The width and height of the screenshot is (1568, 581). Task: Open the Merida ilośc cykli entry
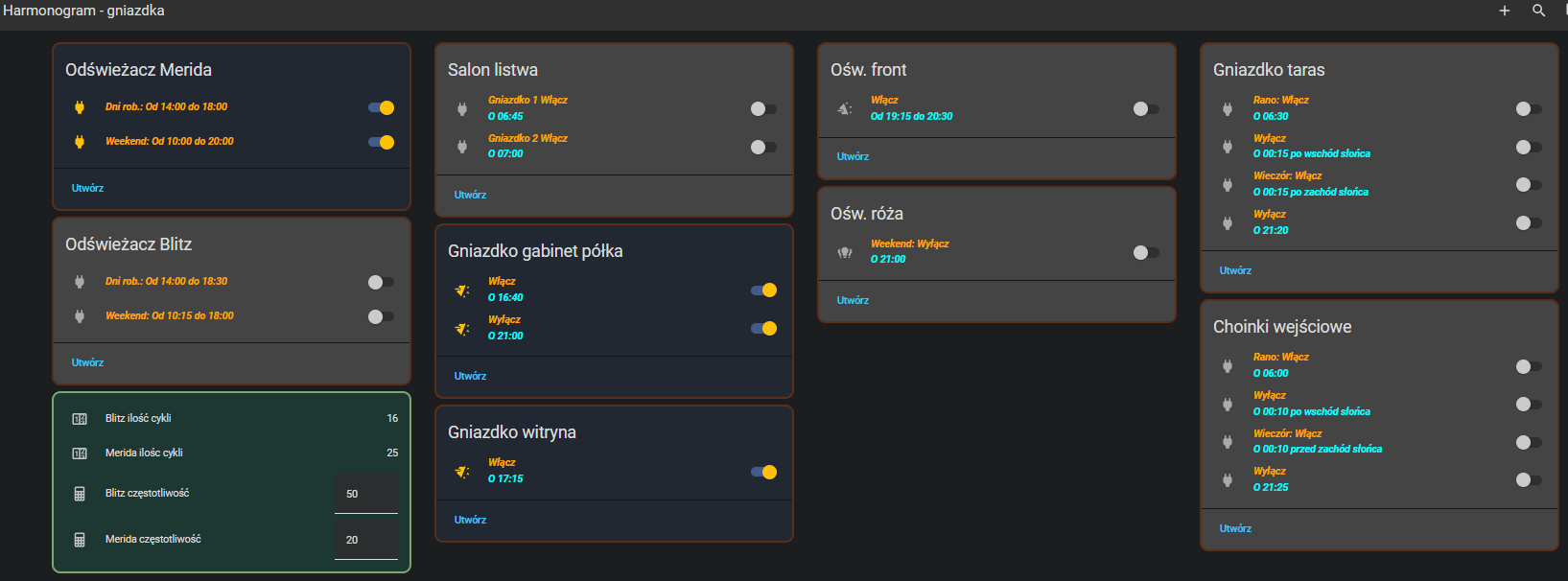(144, 453)
